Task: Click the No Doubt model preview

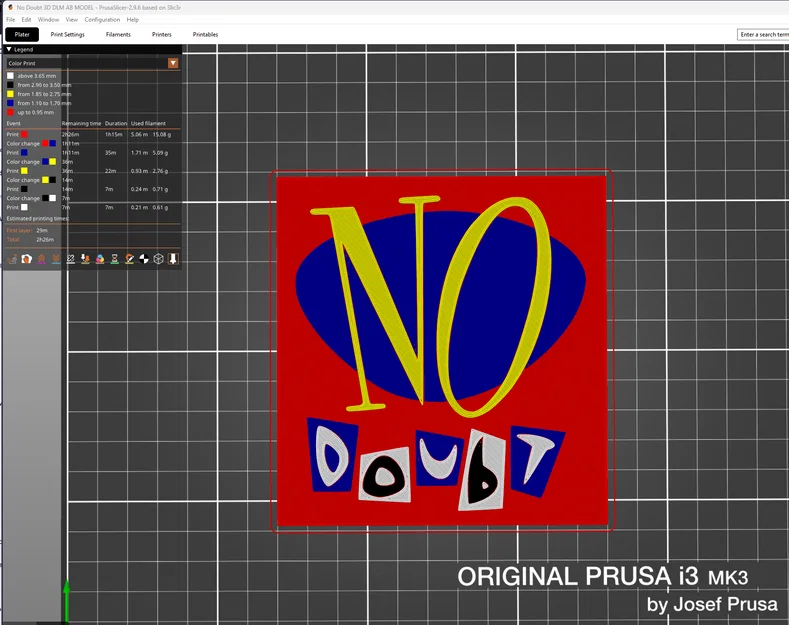Action: [x=442, y=350]
